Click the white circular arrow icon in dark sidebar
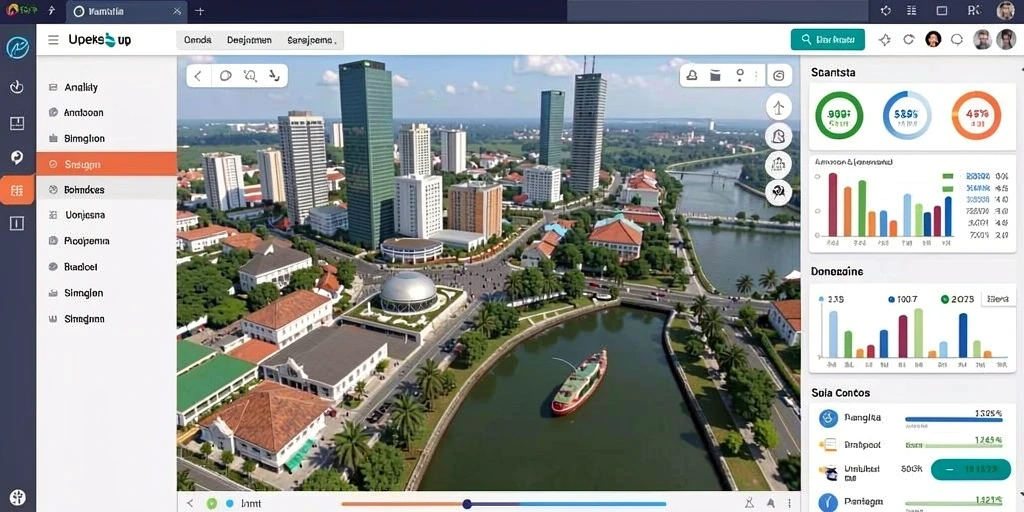1024x512 pixels. click(17, 157)
